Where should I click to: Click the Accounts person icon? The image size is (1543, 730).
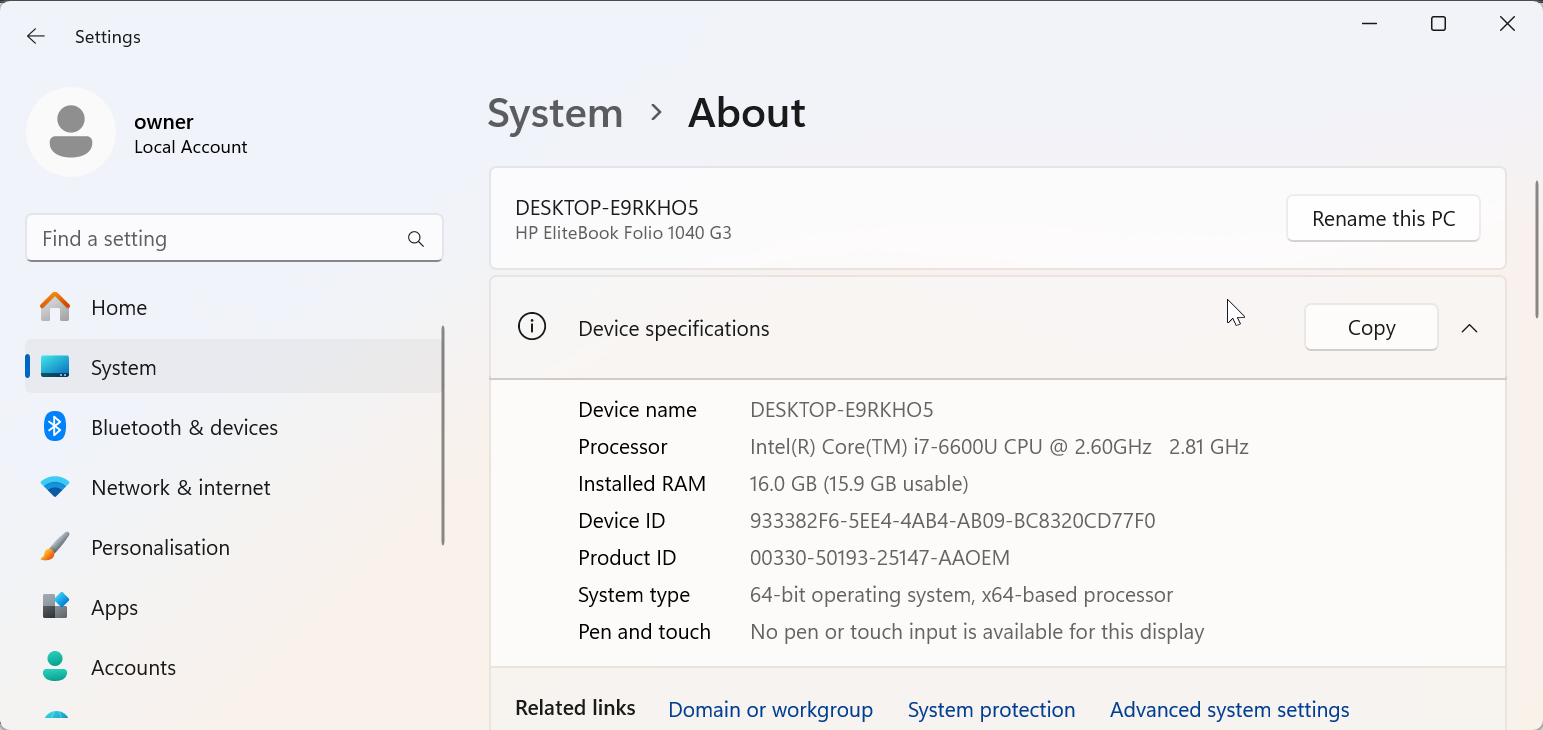point(55,667)
